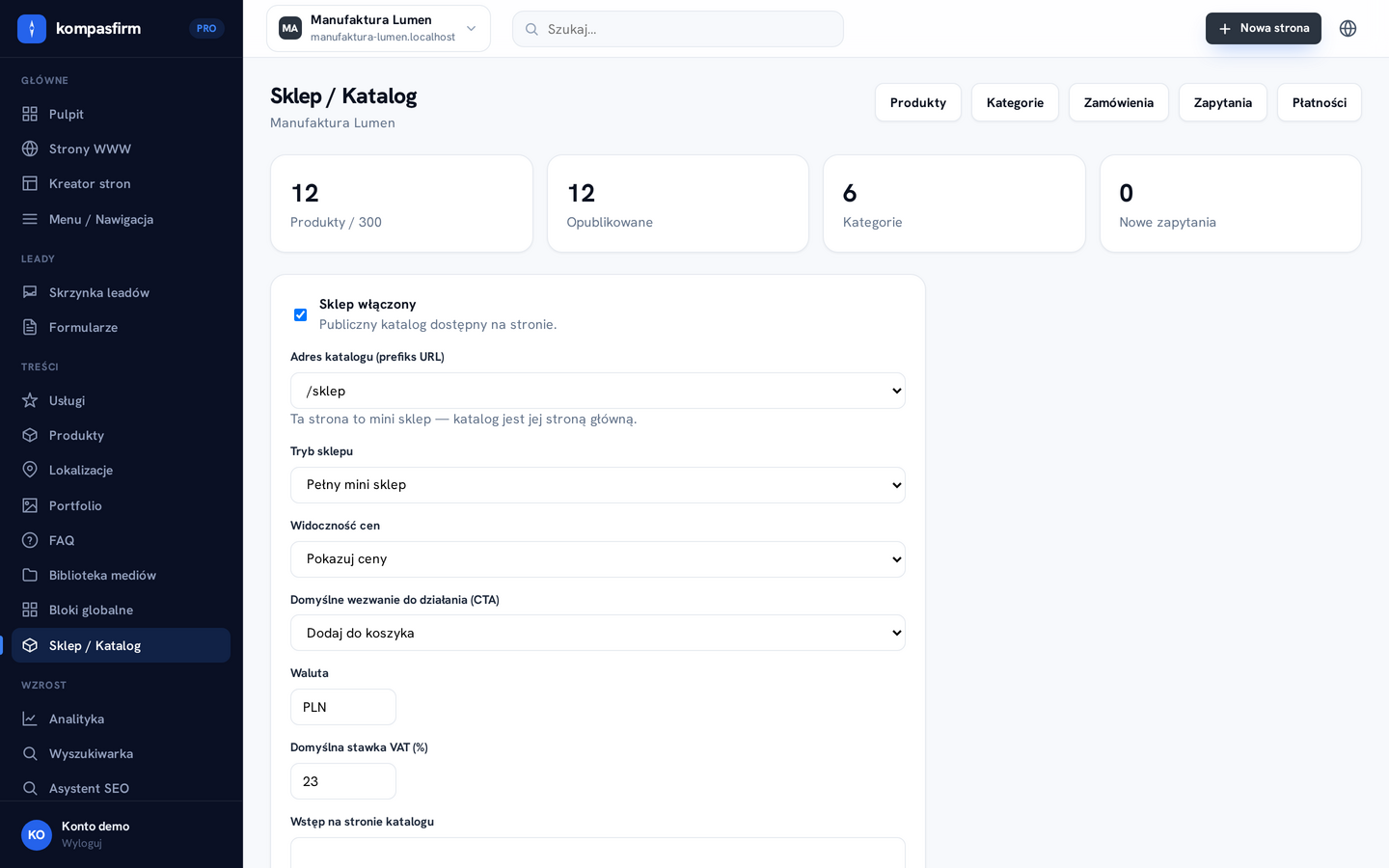Click the Domyślna stawka VAT input field

[x=343, y=781]
